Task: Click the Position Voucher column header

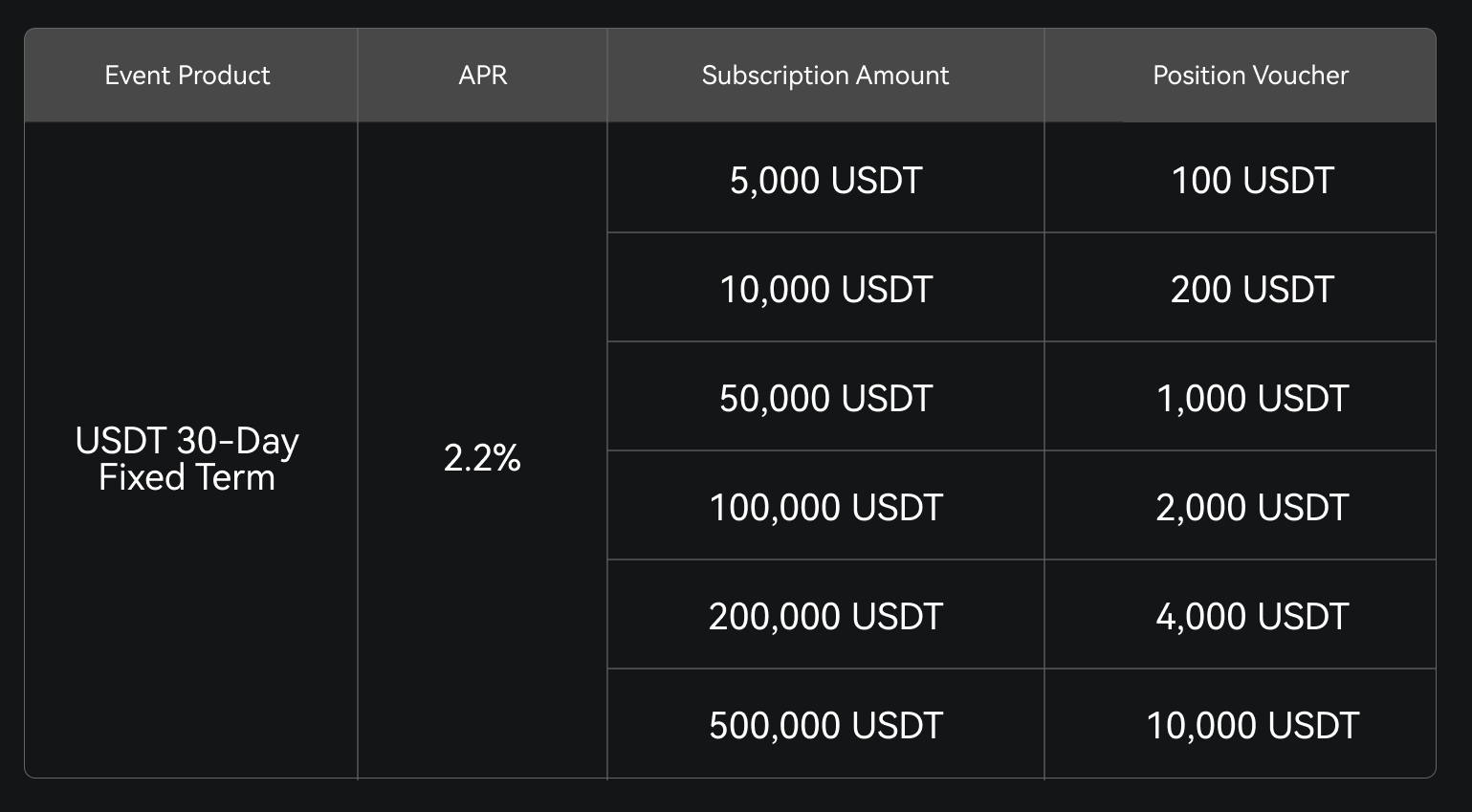Action: (x=1250, y=76)
